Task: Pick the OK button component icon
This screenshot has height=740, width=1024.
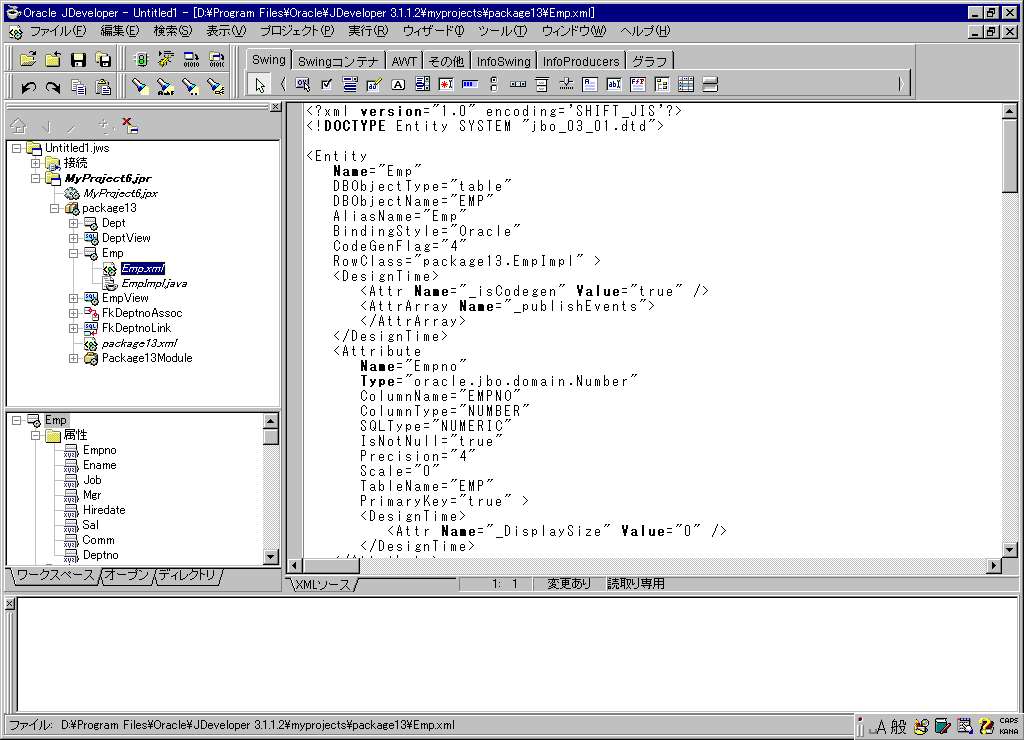Action: (302, 84)
